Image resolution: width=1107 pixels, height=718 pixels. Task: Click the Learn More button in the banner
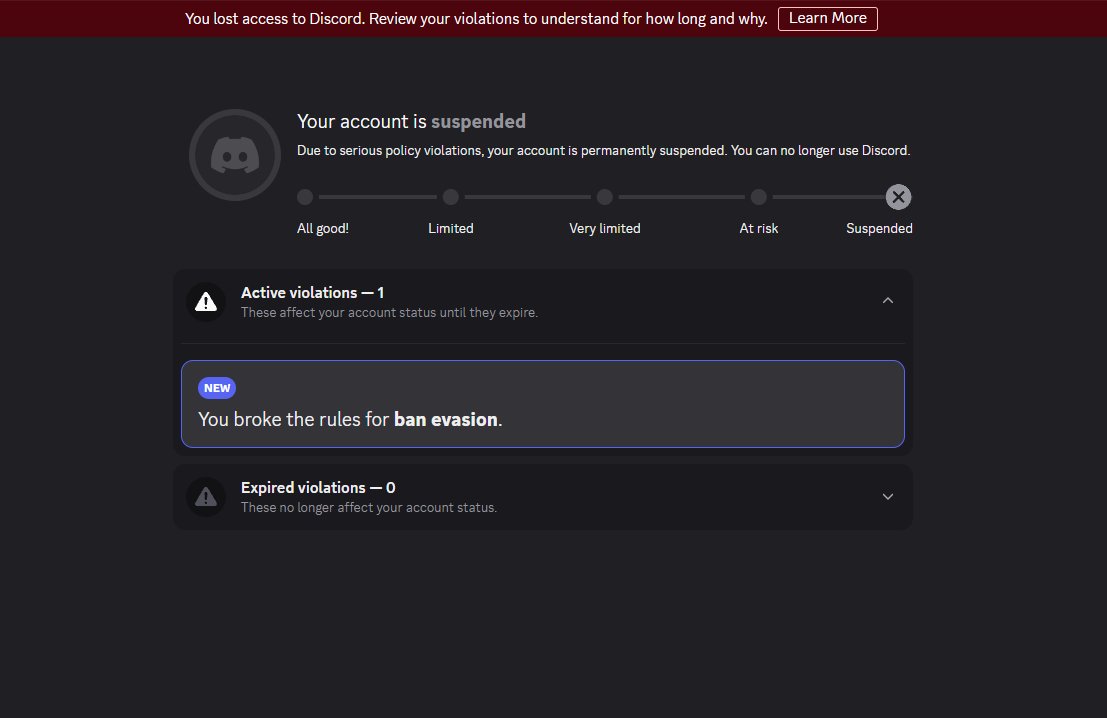click(x=827, y=18)
